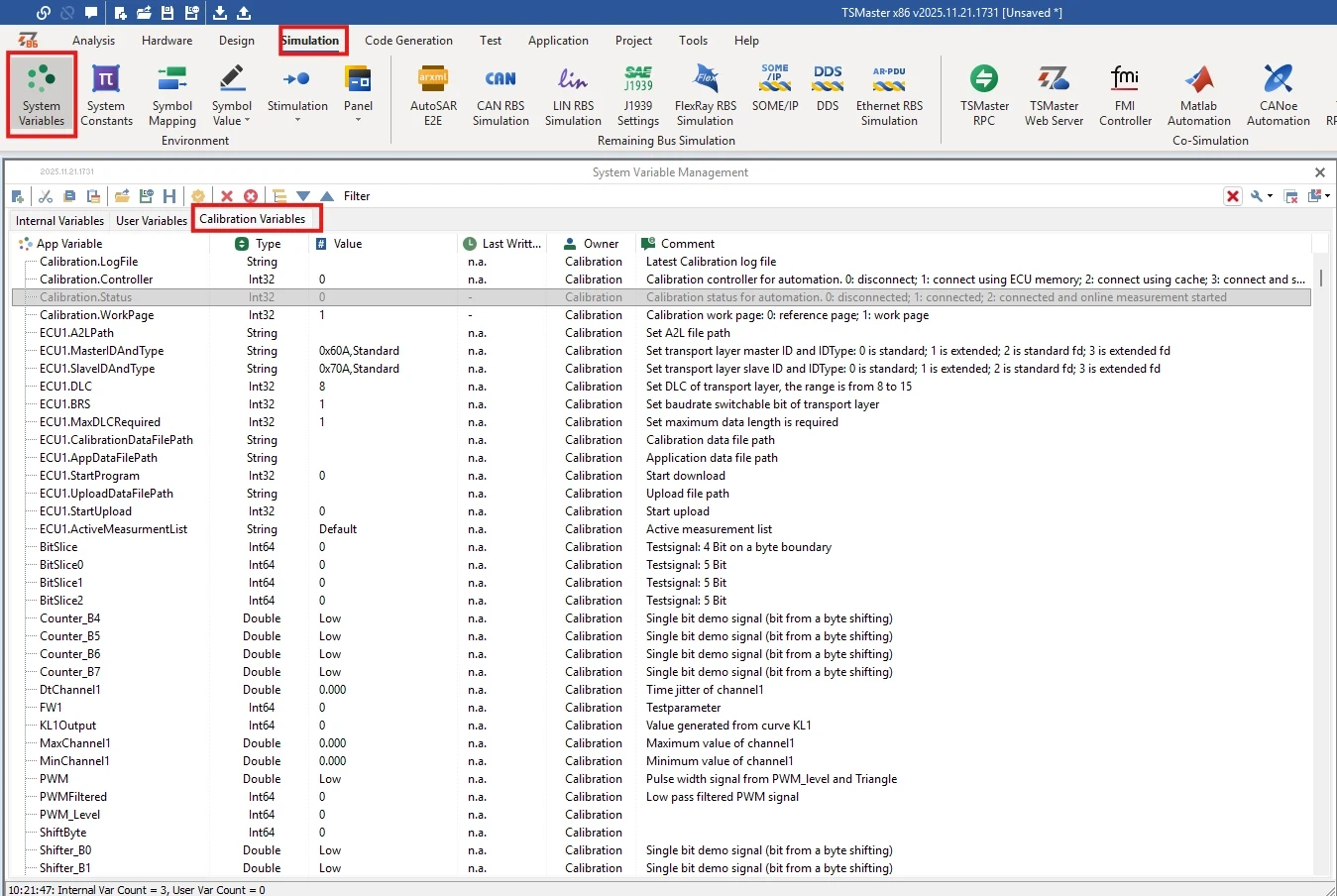Click the cut scissors toolbar icon
Viewport: 1337px width, 896px height.
click(x=46, y=196)
